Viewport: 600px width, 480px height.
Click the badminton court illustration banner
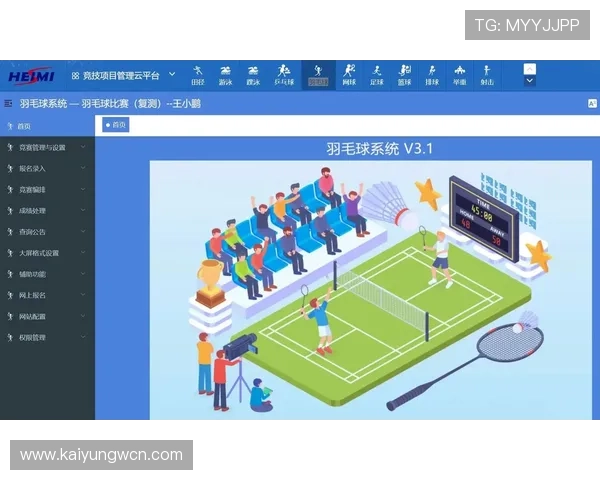pos(368,290)
